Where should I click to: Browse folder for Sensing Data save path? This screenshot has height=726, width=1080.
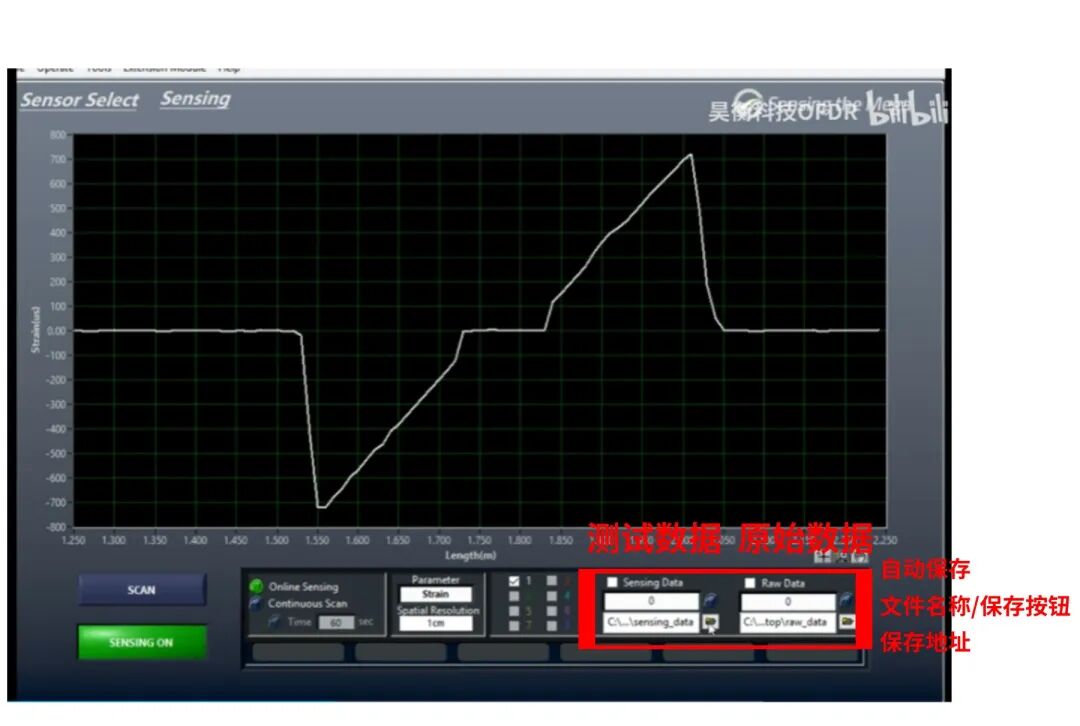[711, 622]
